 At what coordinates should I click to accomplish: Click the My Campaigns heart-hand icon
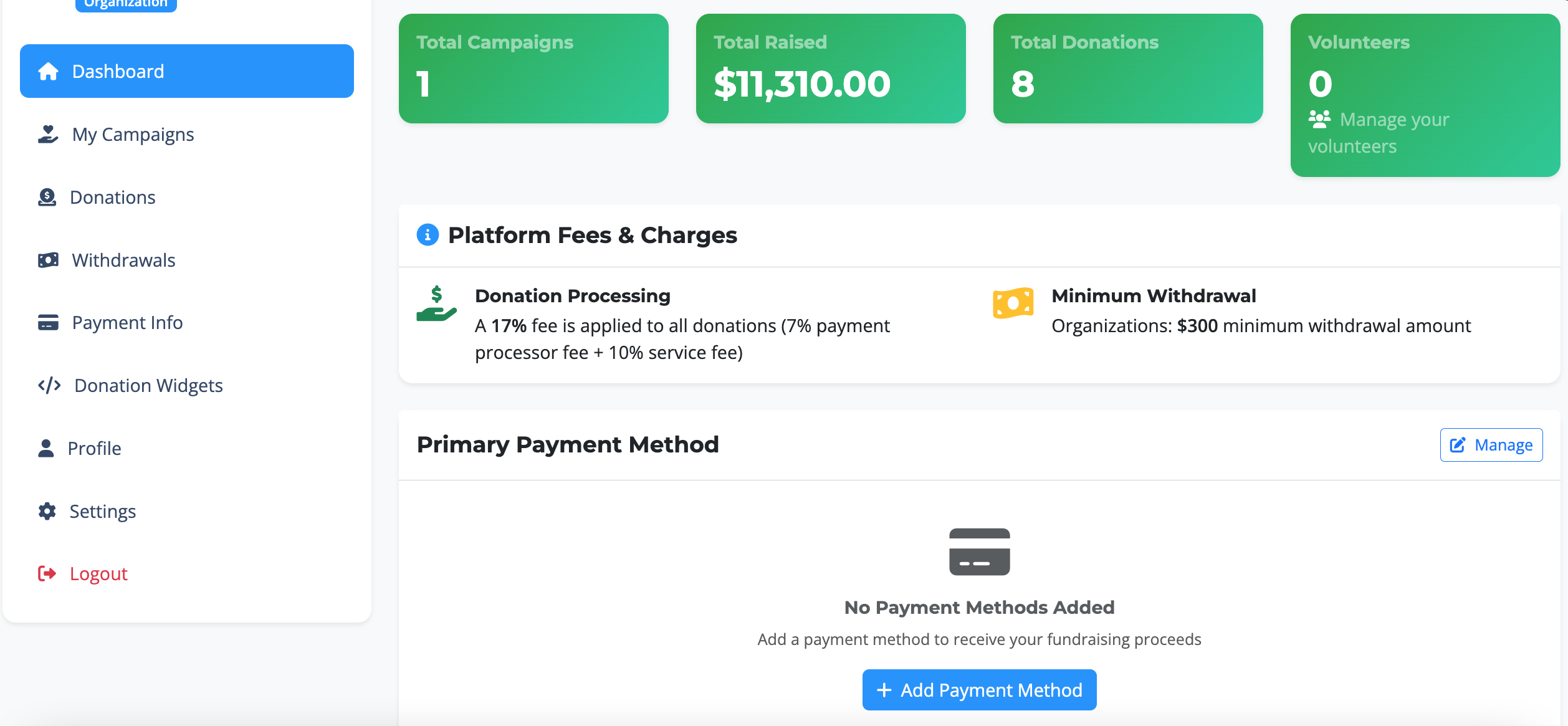tap(48, 135)
